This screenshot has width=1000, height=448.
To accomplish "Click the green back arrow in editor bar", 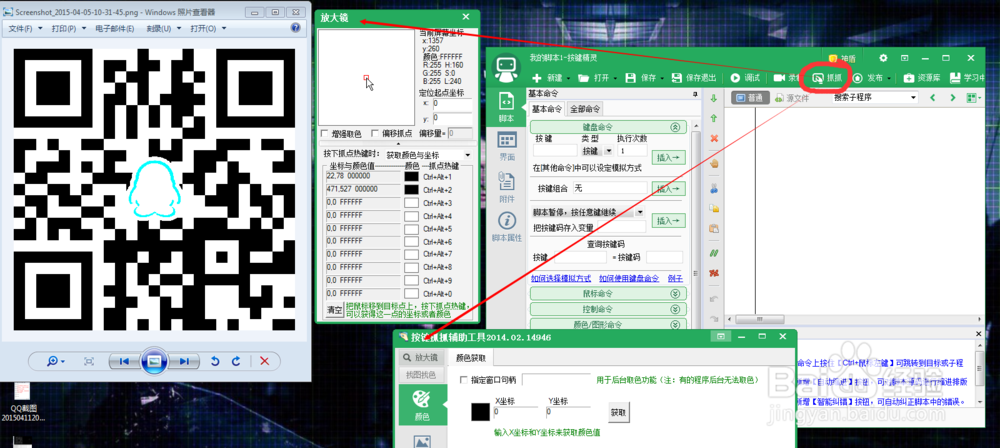I will pos(932,98).
